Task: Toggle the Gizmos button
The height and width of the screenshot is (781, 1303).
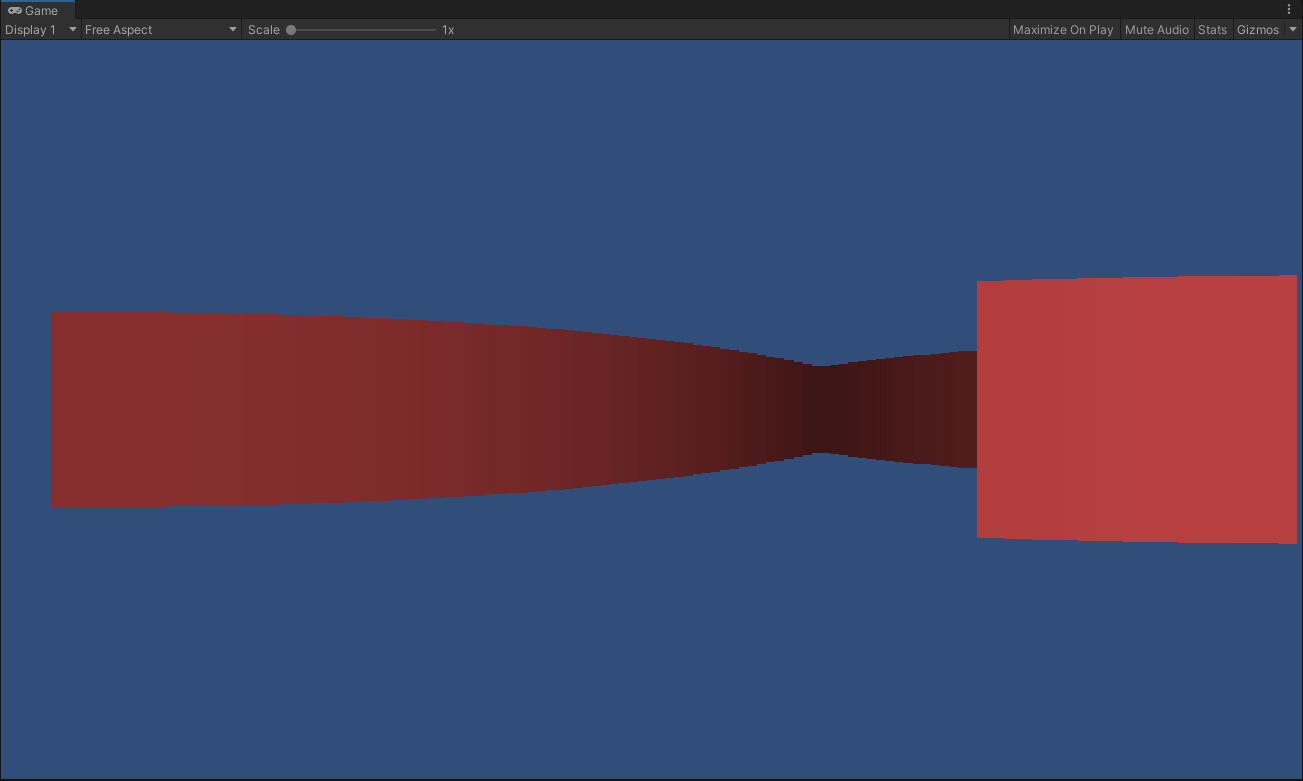Action: (x=1257, y=30)
